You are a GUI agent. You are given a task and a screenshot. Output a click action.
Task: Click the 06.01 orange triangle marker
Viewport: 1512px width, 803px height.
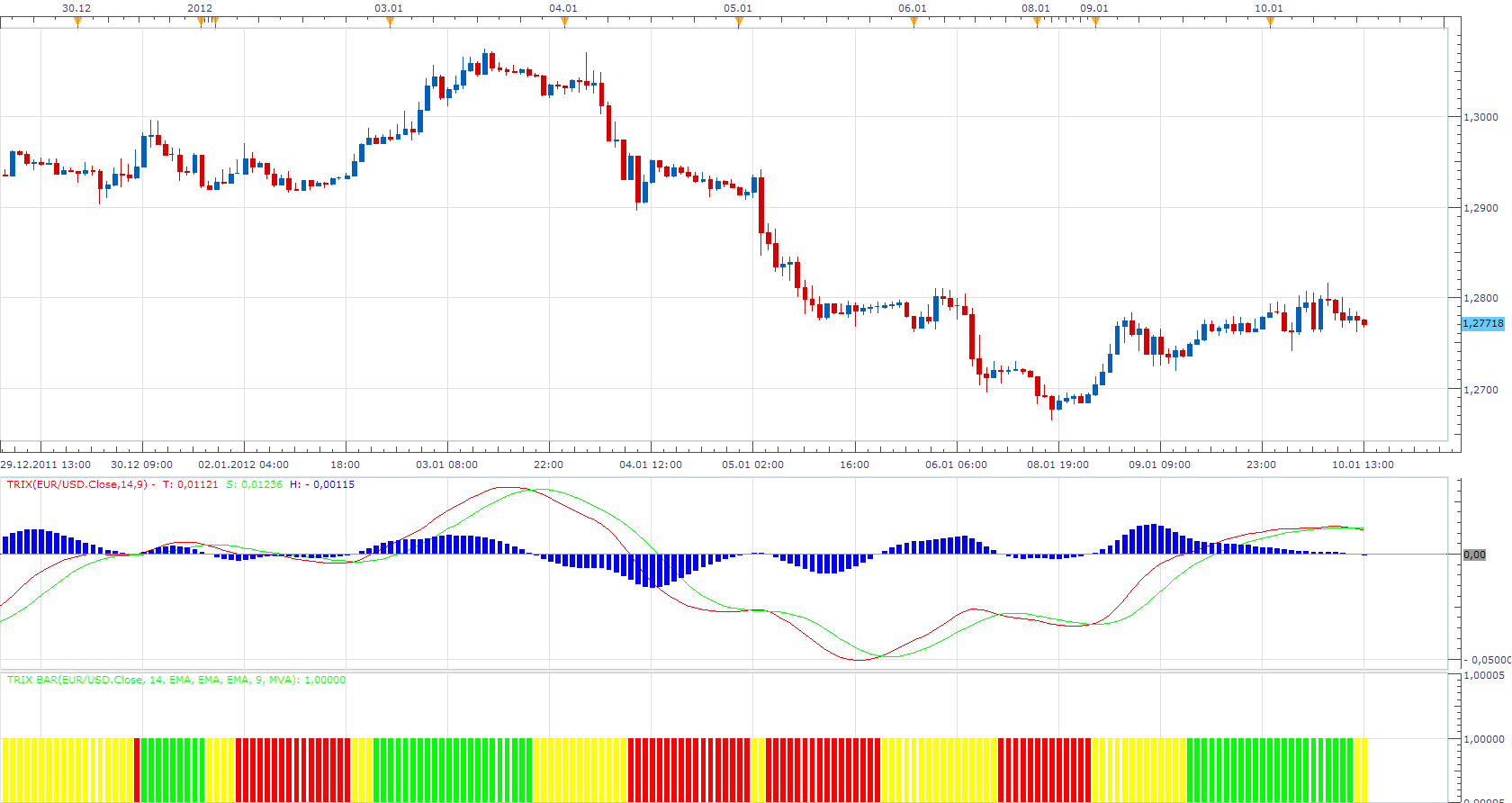pyautogui.click(x=913, y=23)
